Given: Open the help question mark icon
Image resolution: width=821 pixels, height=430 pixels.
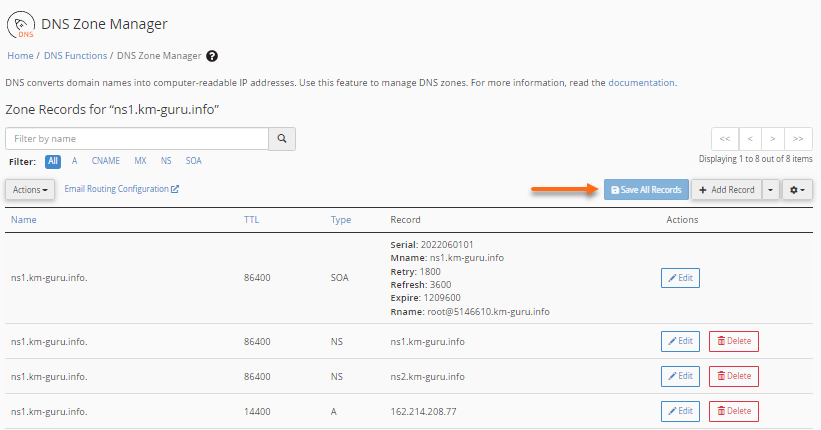Looking at the screenshot, I should [x=212, y=56].
